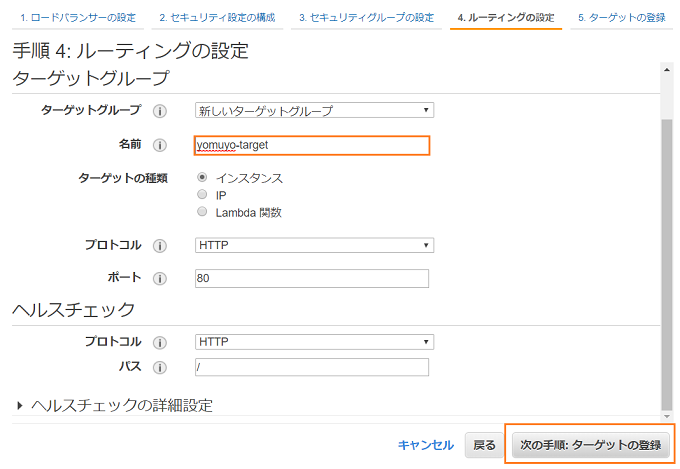
Task: Click info icon next to ターゲットグループ label
Action: tap(160, 111)
